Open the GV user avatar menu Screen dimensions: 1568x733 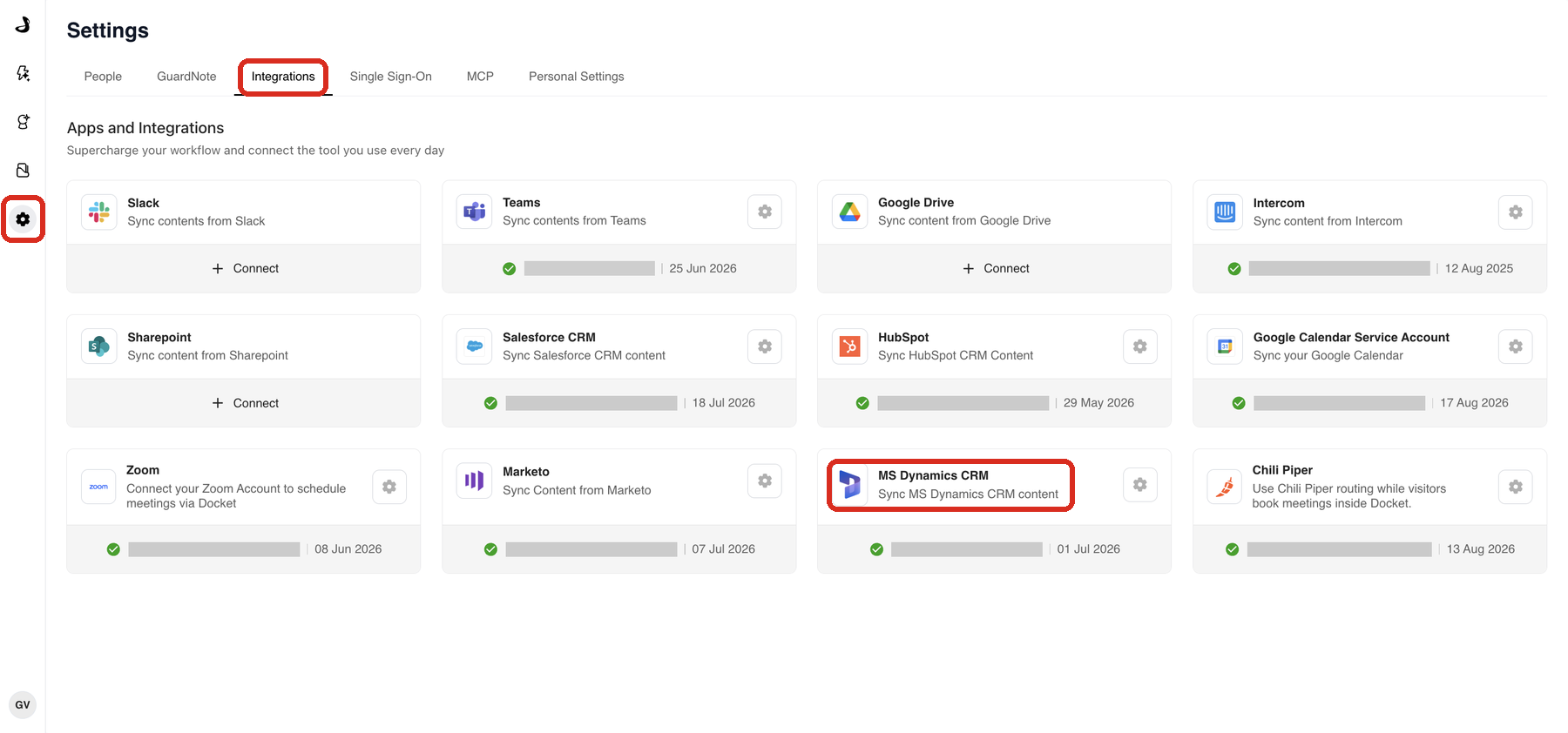click(23, 705)
